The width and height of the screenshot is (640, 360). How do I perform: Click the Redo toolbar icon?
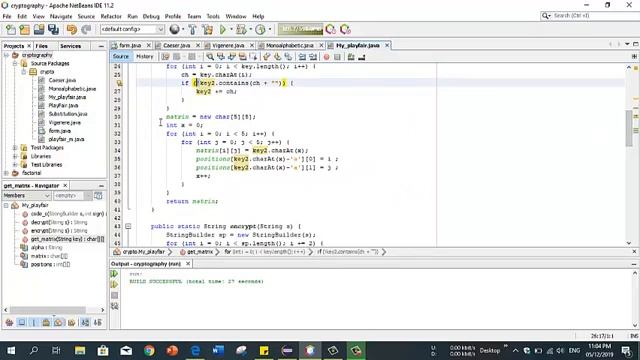[86, 29]
